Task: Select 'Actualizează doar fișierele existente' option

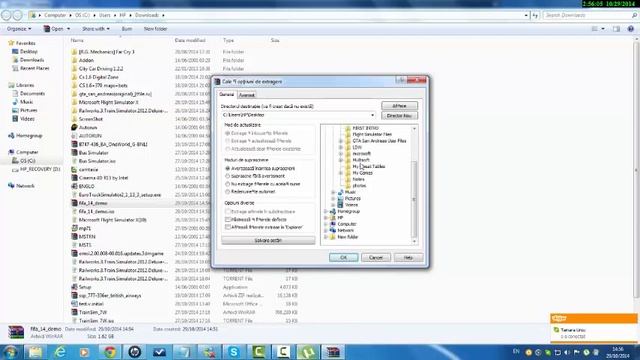Action: point(228,149)
